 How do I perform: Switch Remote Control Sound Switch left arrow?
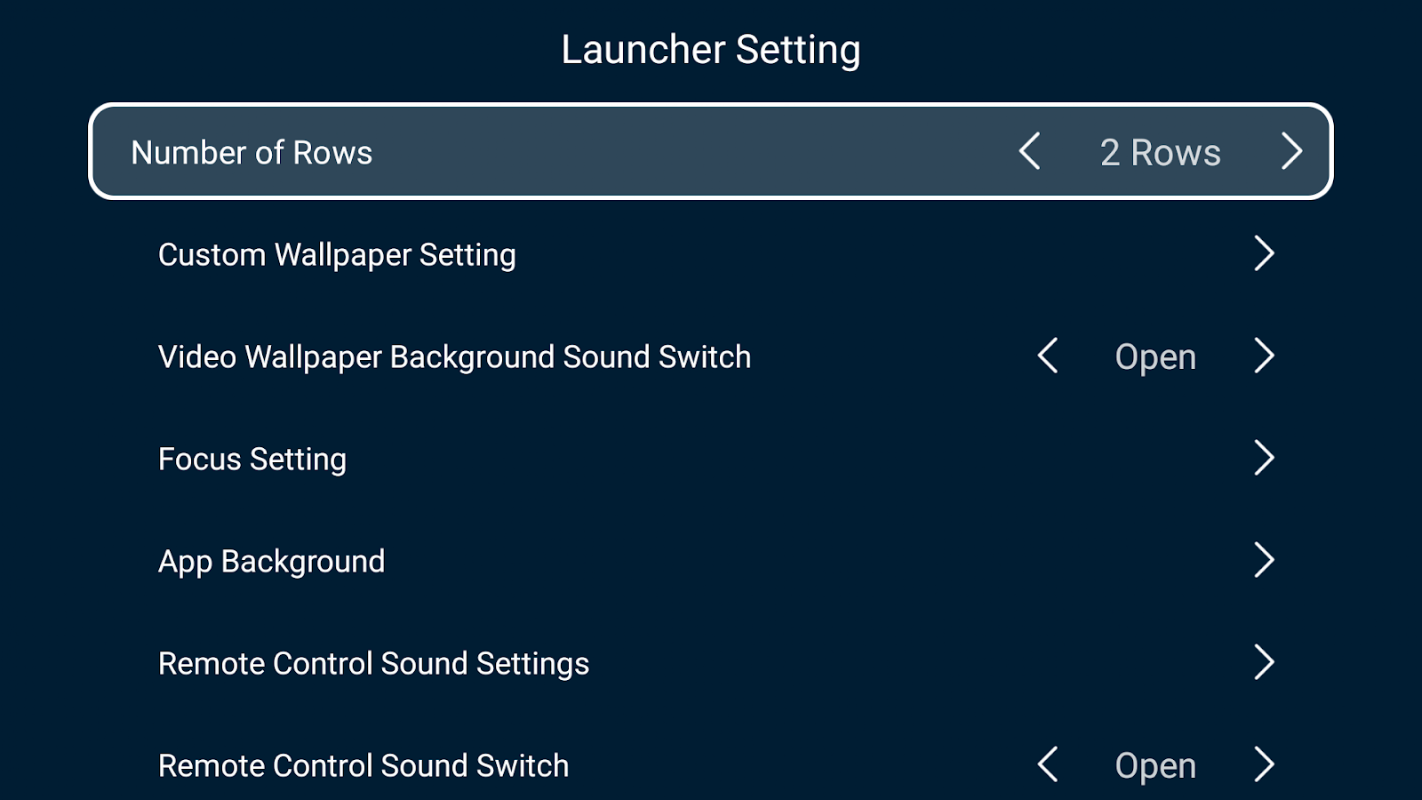[1047, 765]
